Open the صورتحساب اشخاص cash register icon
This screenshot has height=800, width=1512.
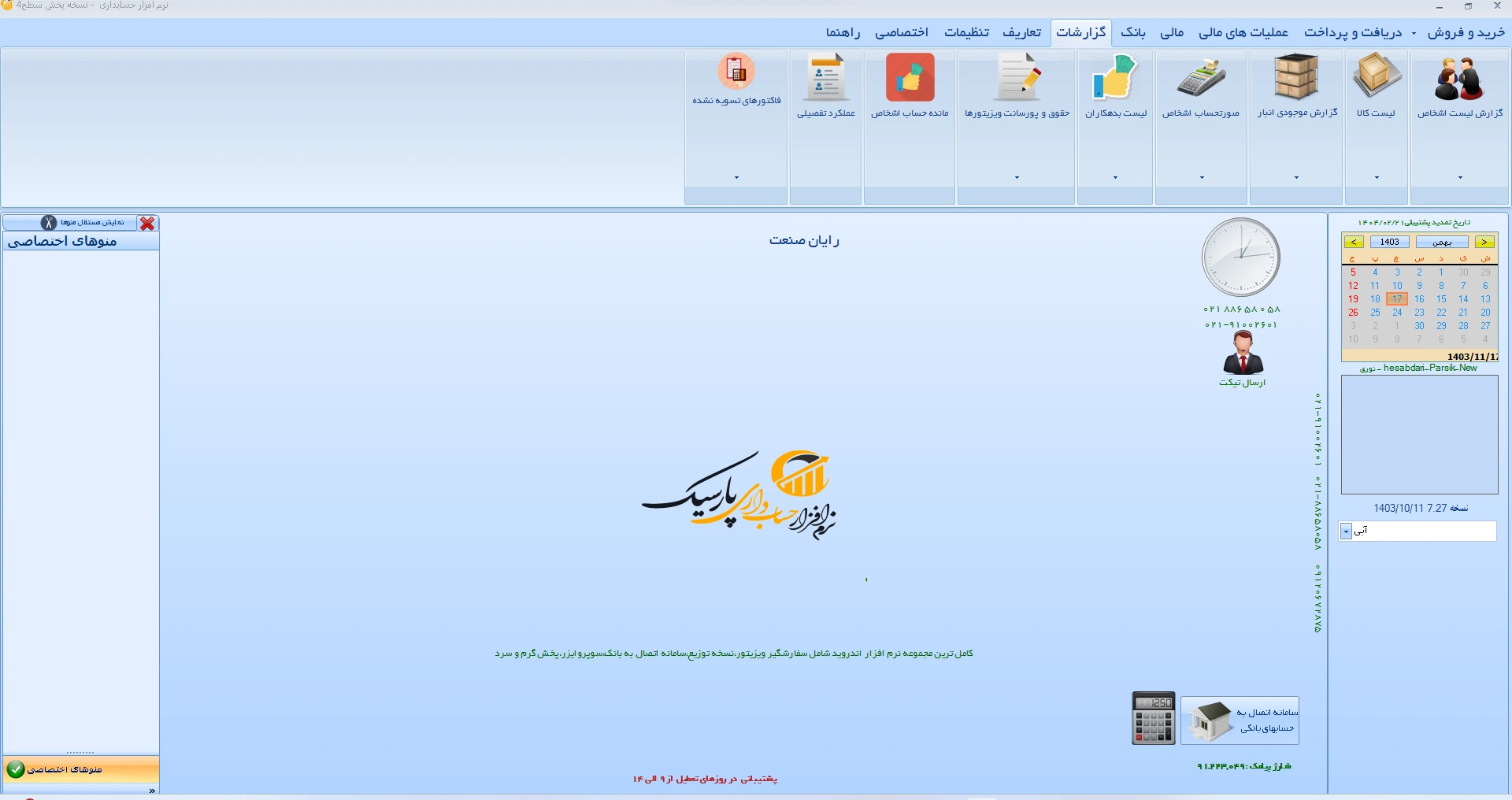1201,77
